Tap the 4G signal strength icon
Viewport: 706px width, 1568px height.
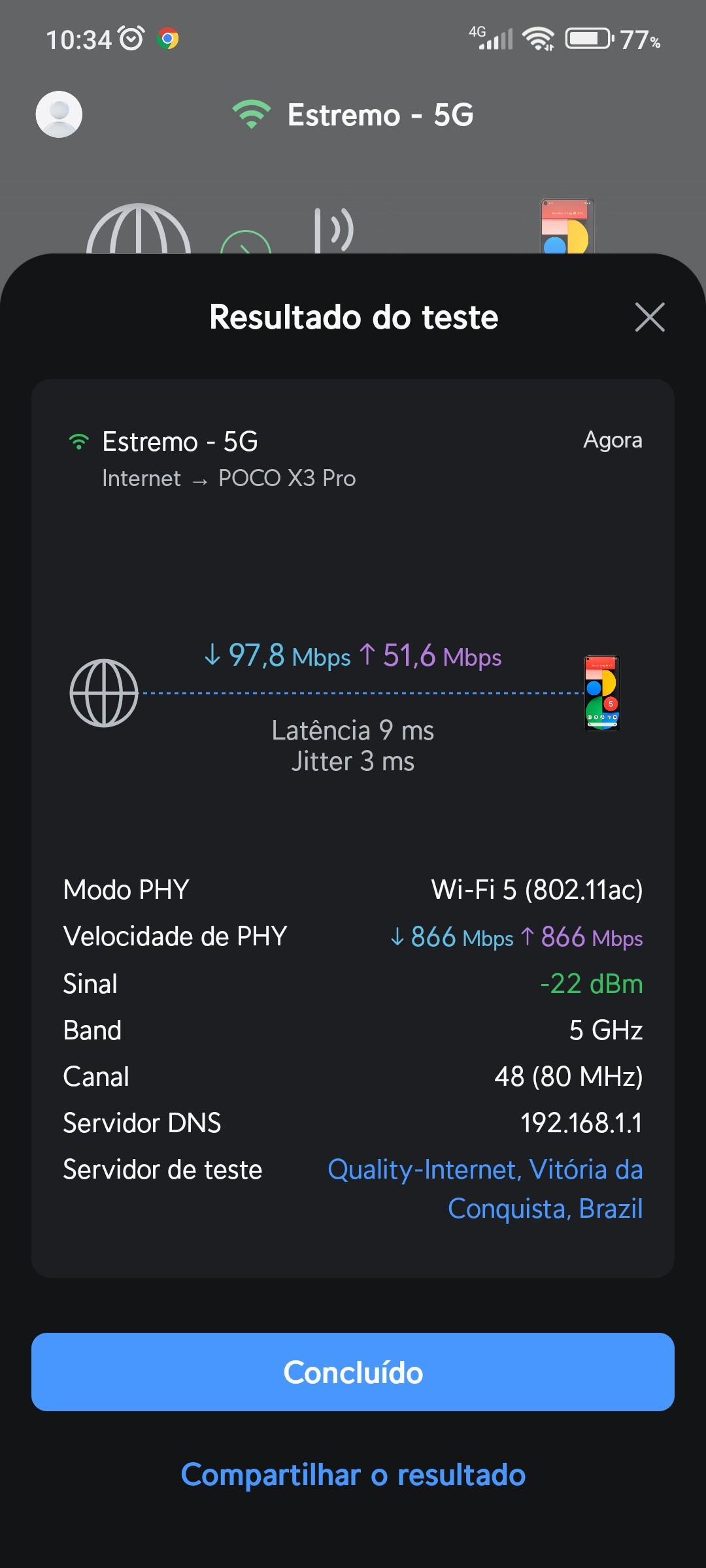coord(492,38)
